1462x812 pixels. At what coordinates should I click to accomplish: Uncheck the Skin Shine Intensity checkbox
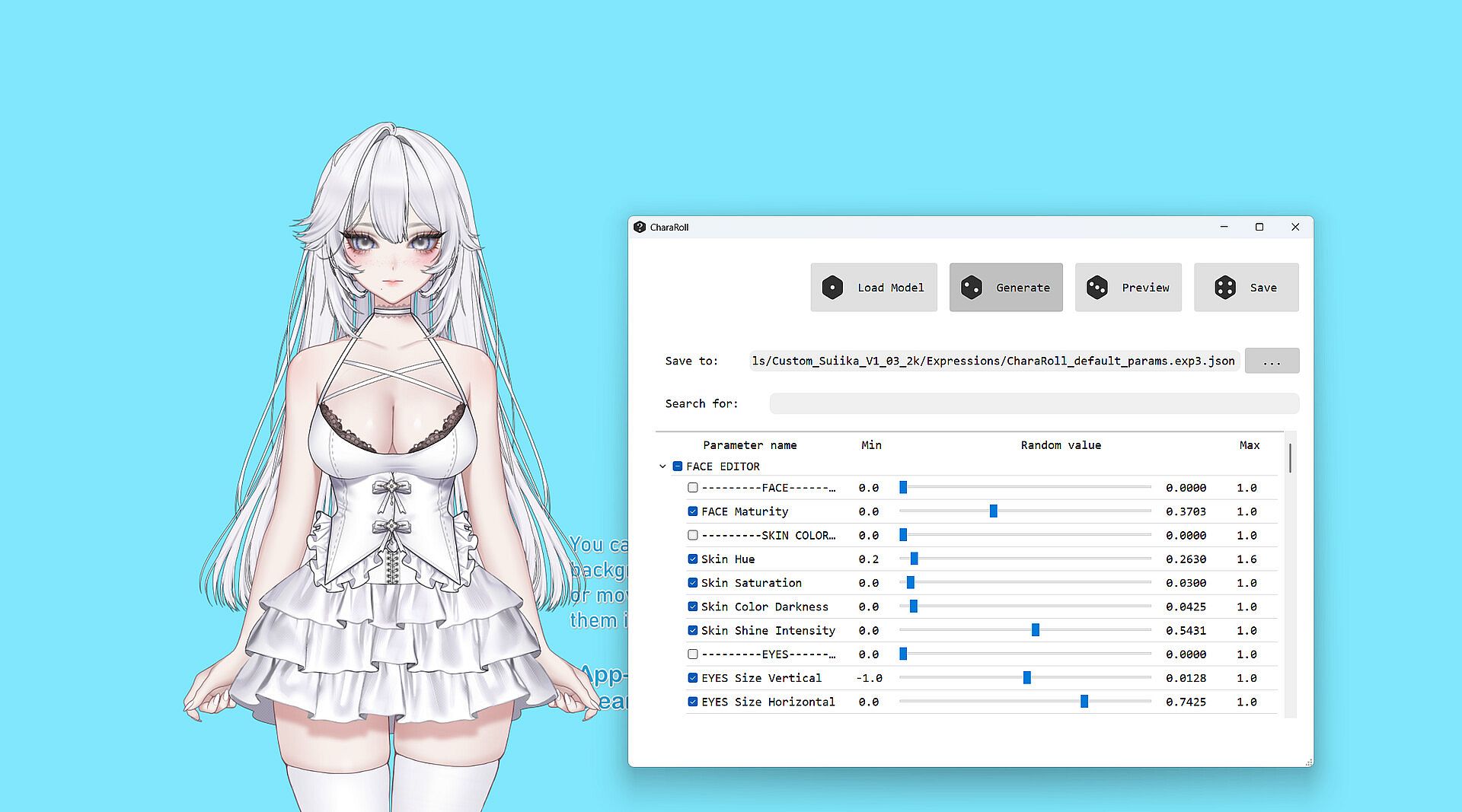click(x=693, y=630)
